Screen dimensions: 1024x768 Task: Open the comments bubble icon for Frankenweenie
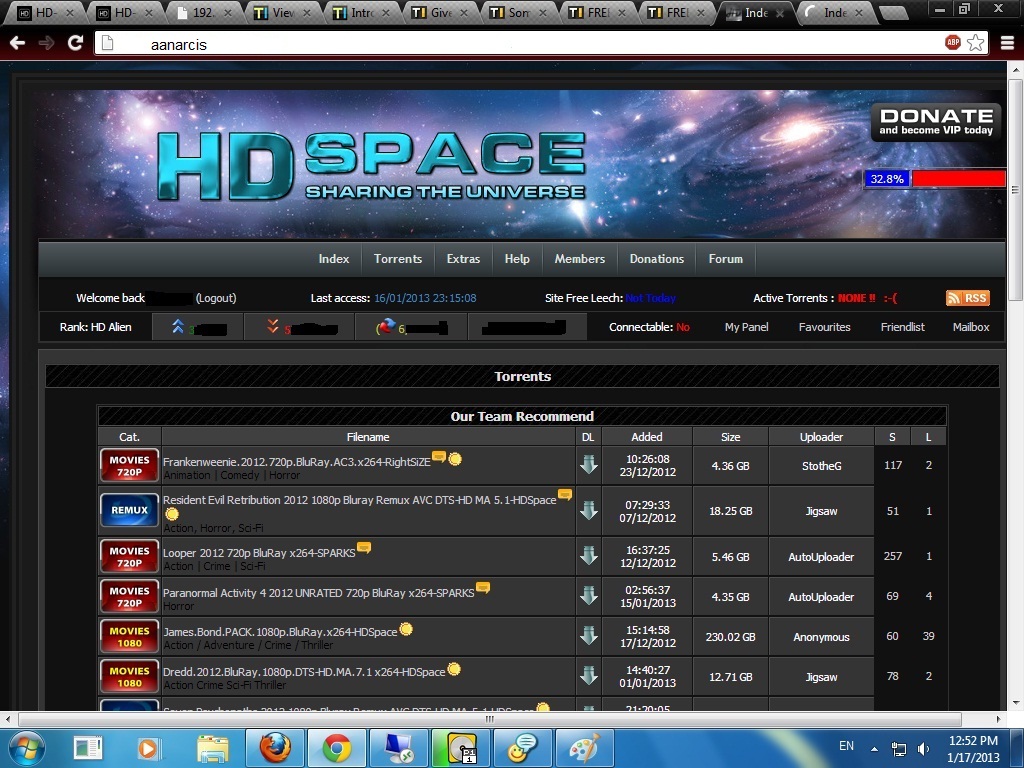pyautogui.click(x=439, y=456)
